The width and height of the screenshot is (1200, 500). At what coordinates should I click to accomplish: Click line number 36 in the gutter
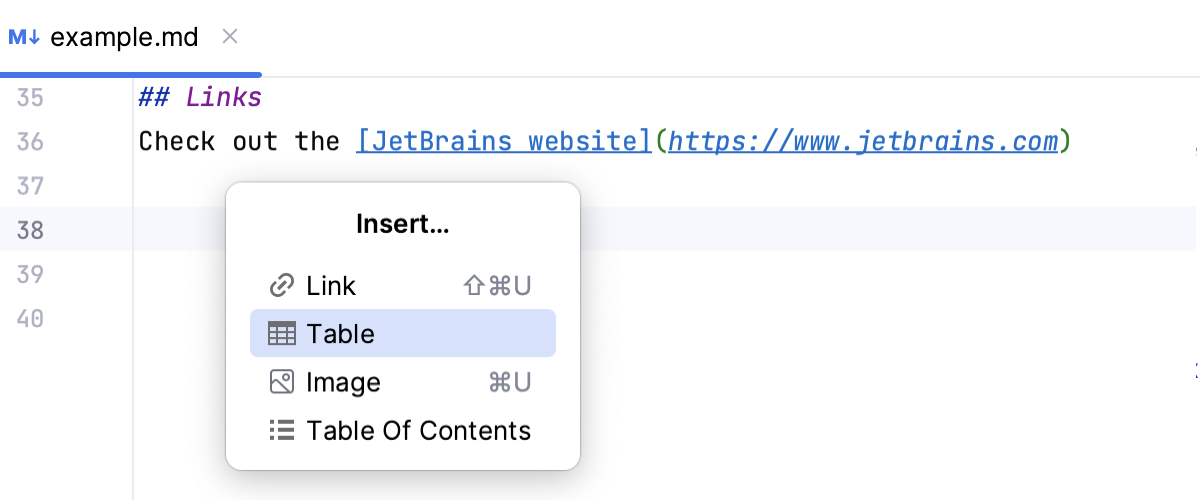pos(30,142)
